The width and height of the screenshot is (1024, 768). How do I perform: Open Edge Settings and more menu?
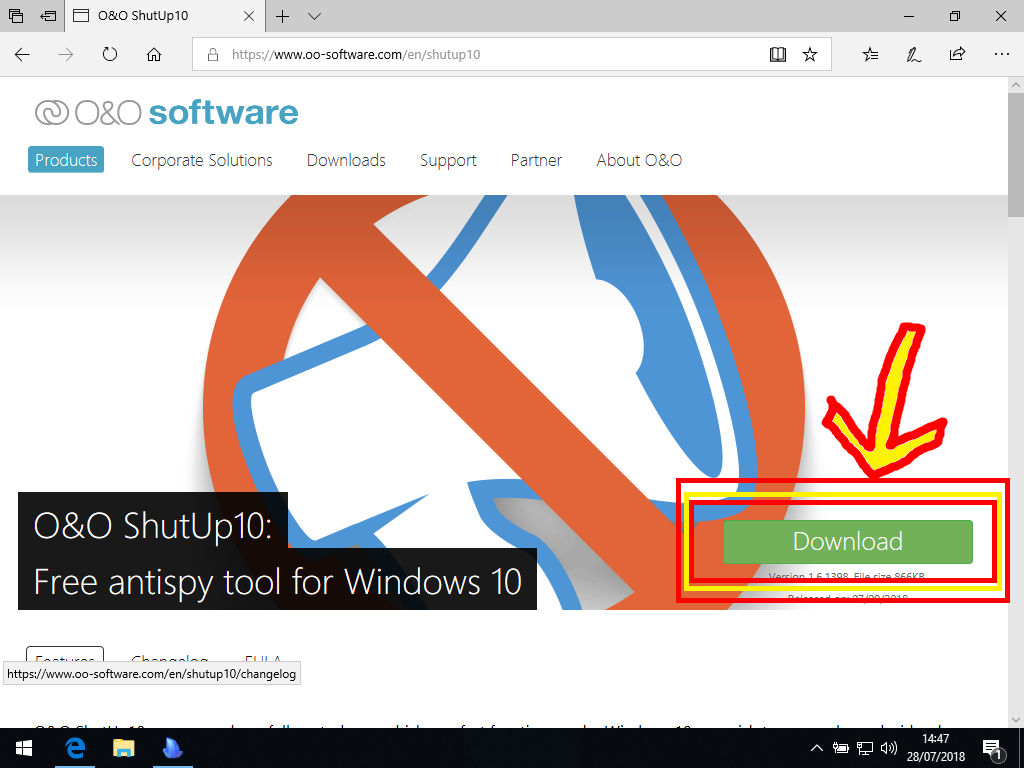(x=1001, y=54)
